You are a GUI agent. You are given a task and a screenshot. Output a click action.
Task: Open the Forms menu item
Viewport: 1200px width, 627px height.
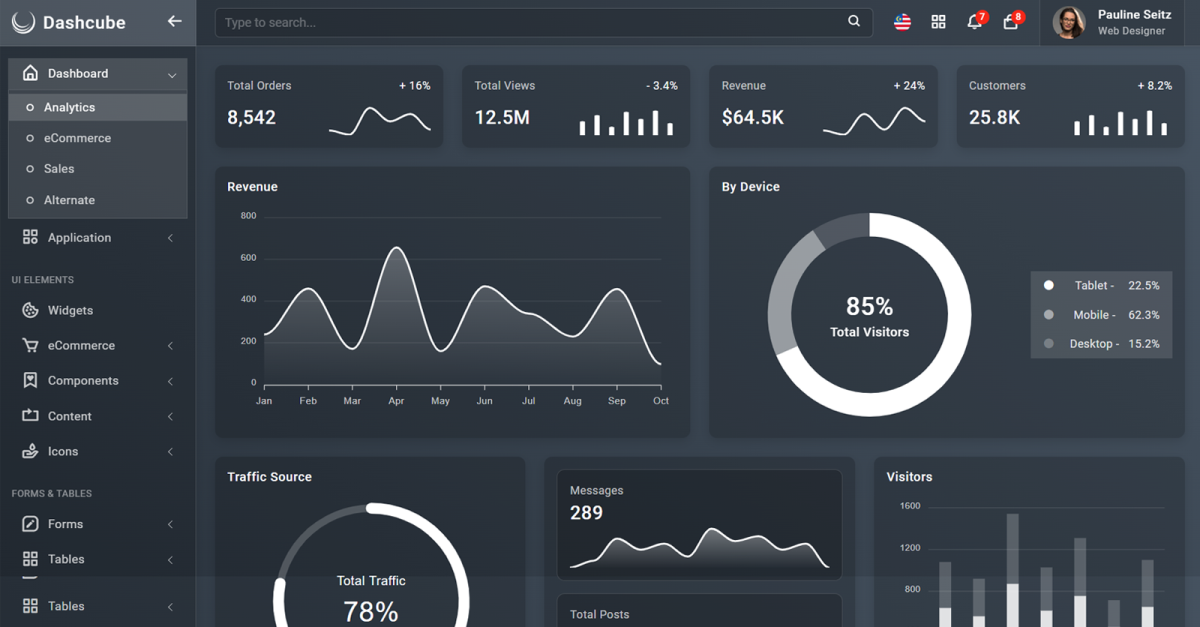pos(65,524)
